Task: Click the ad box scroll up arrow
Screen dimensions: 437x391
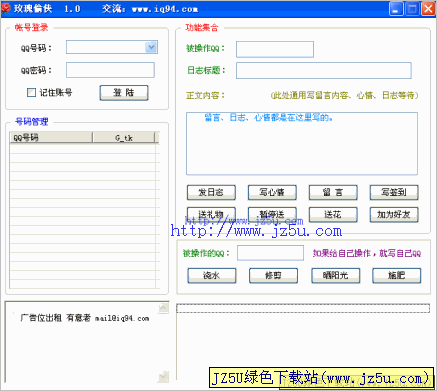Action: coord(164,308)
